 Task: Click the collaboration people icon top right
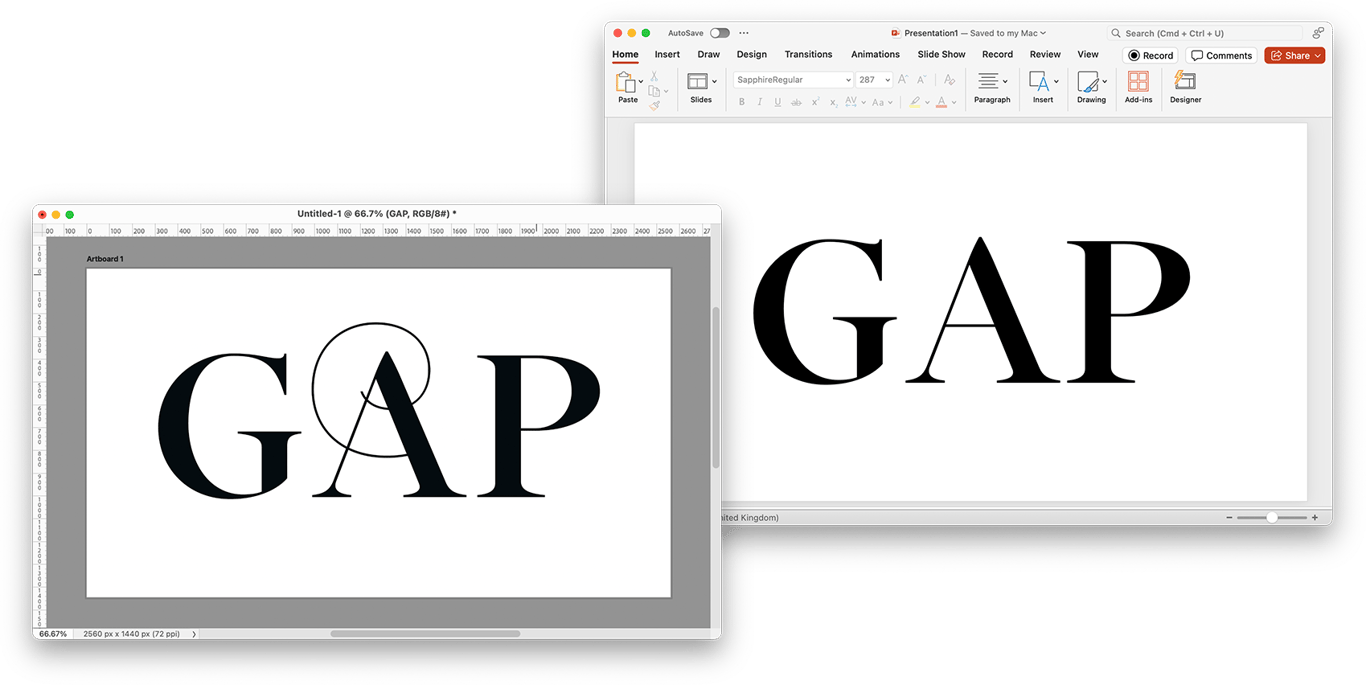(1318, 33)
